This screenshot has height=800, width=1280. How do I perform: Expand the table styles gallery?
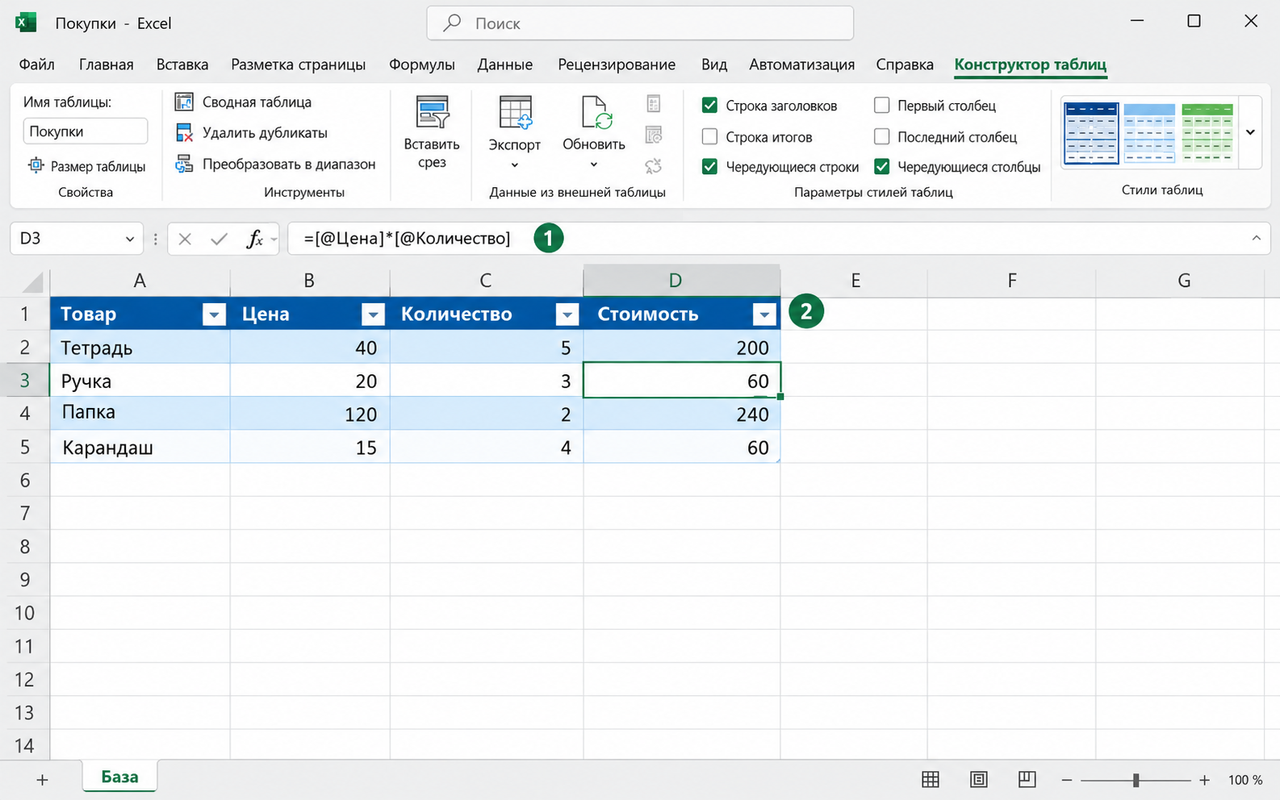point(1250,132)
